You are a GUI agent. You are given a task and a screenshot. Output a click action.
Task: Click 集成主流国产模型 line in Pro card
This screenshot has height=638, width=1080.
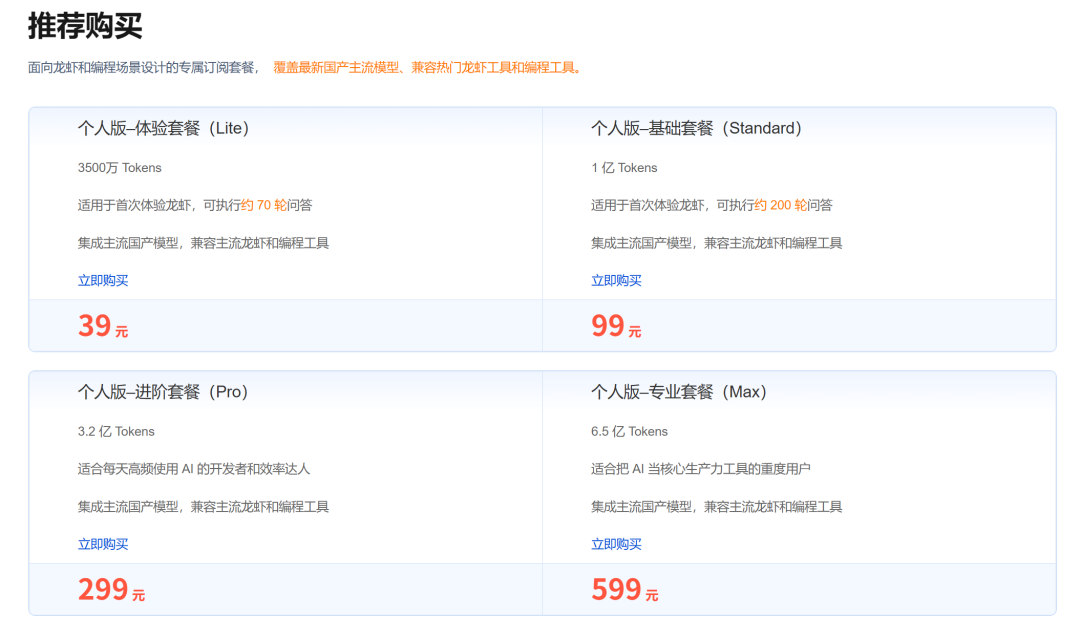(x=203, y=507)
